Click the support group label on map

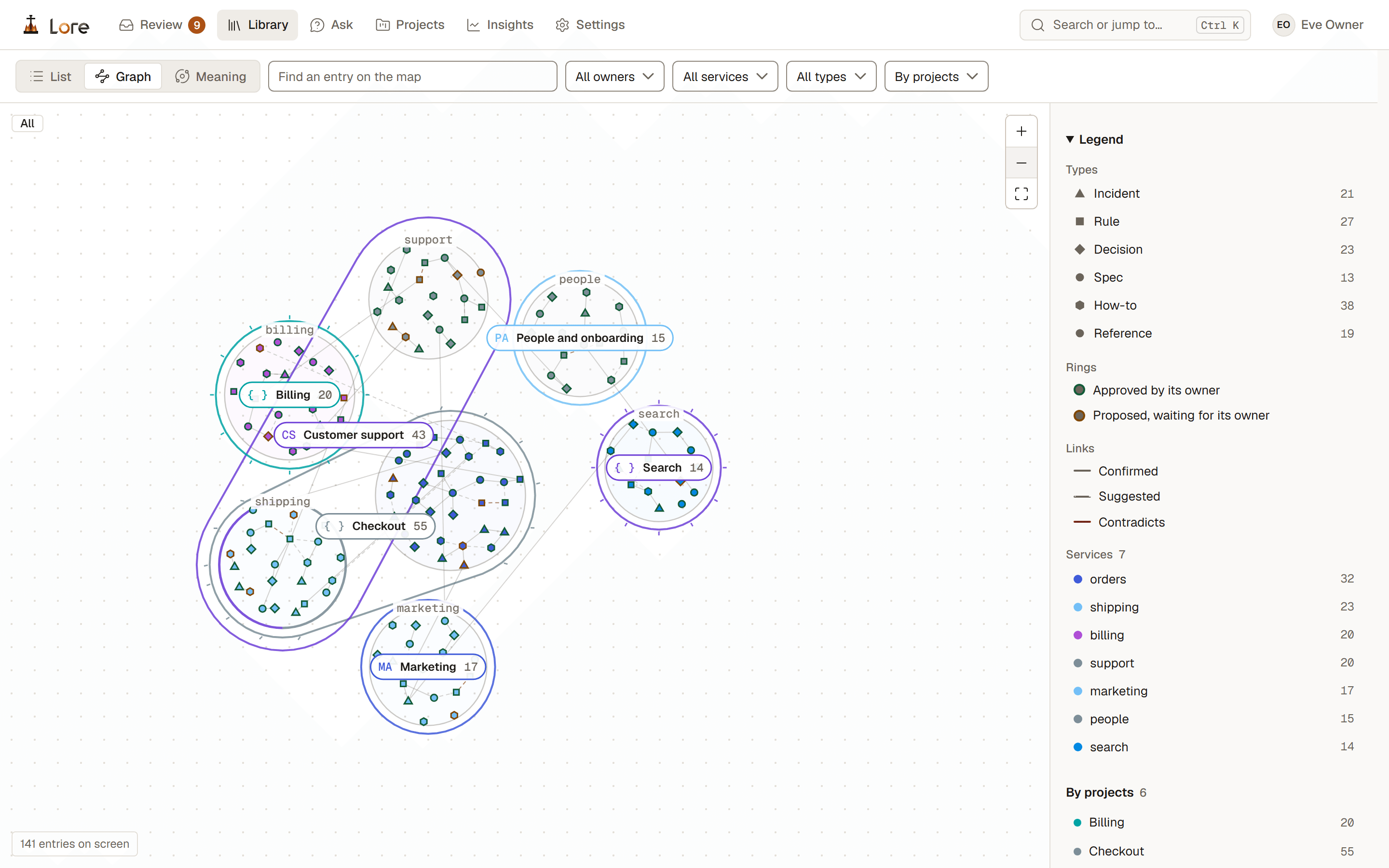click(x=428, y=240)
